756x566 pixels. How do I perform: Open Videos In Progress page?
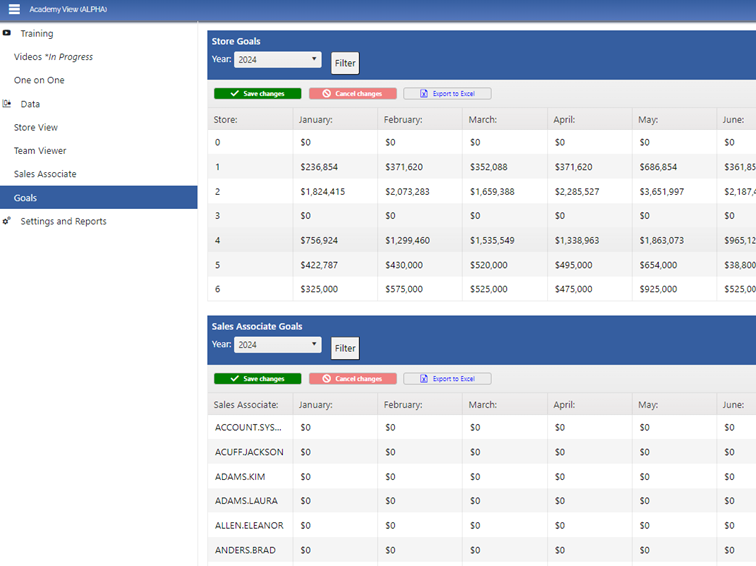[53, 57]
